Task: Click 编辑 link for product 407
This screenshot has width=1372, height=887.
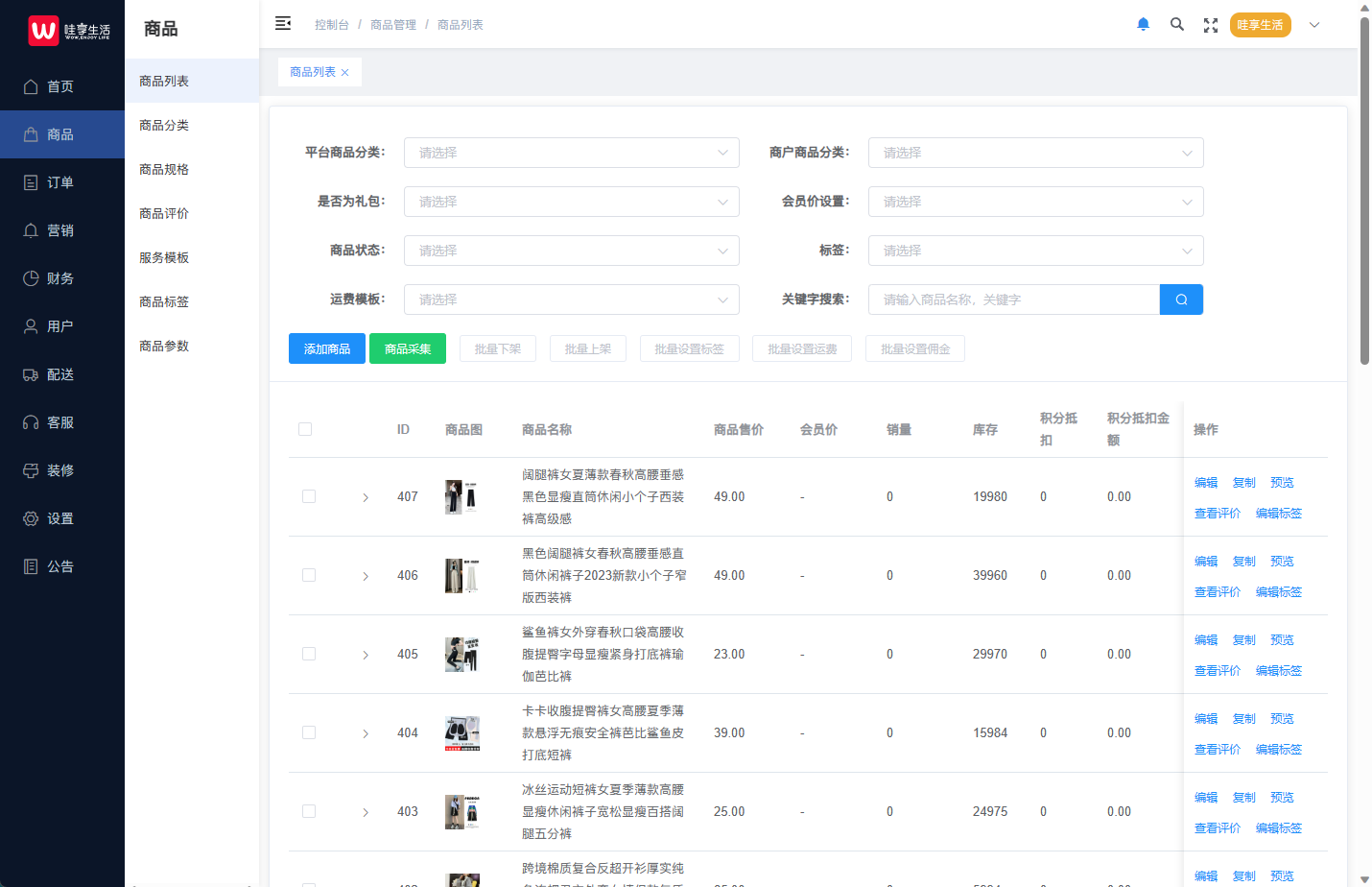Action: tap(1206, 483)
